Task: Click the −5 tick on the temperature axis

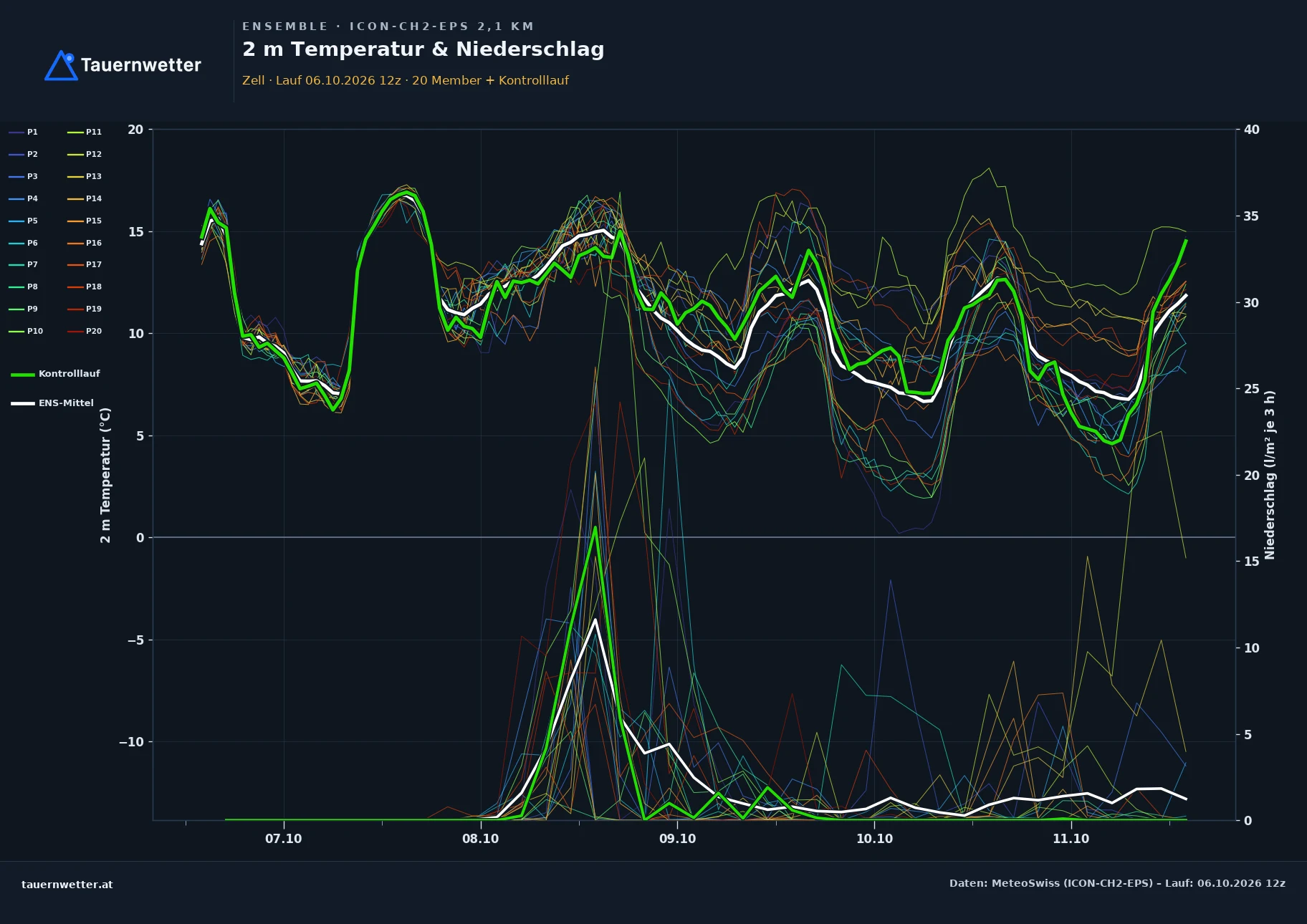Action: click(x=135, y=640)
